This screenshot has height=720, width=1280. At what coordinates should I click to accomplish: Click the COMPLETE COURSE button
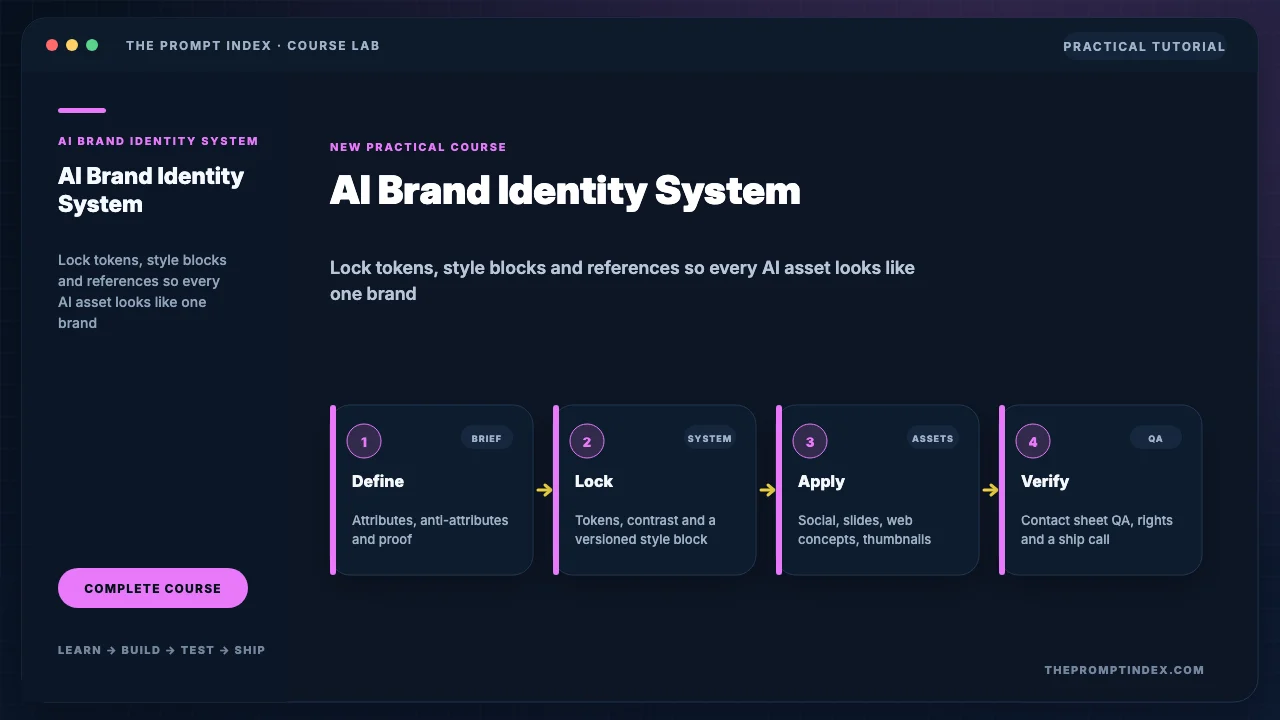pyautogui.click(x=153, y=588)
